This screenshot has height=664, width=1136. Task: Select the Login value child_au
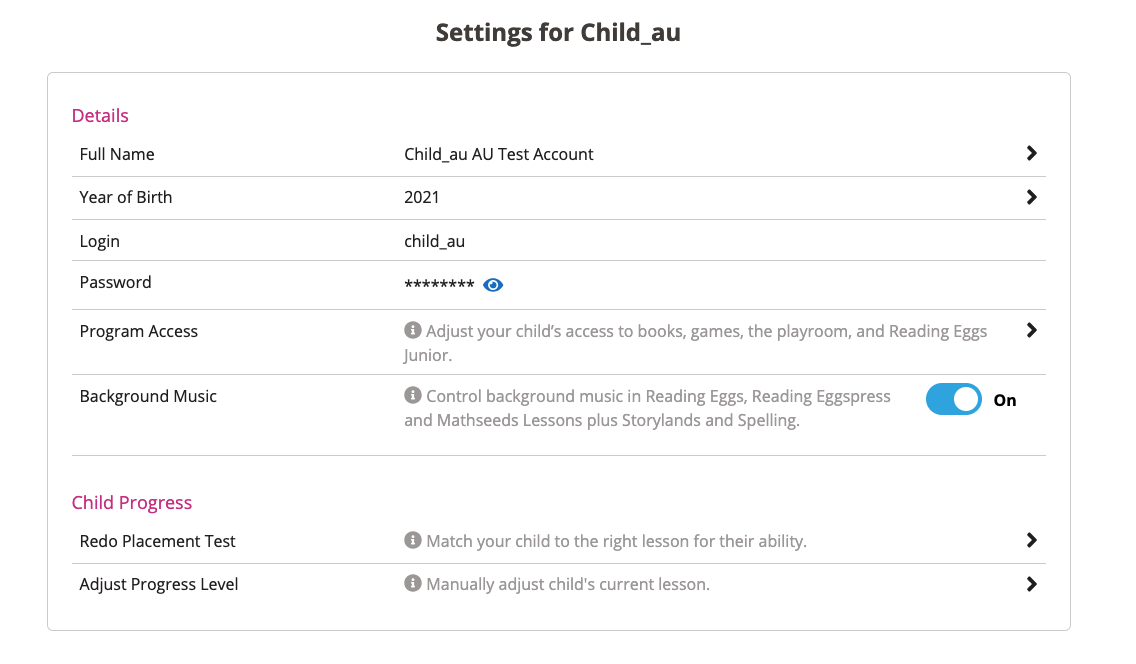click(x=434, y=241)
